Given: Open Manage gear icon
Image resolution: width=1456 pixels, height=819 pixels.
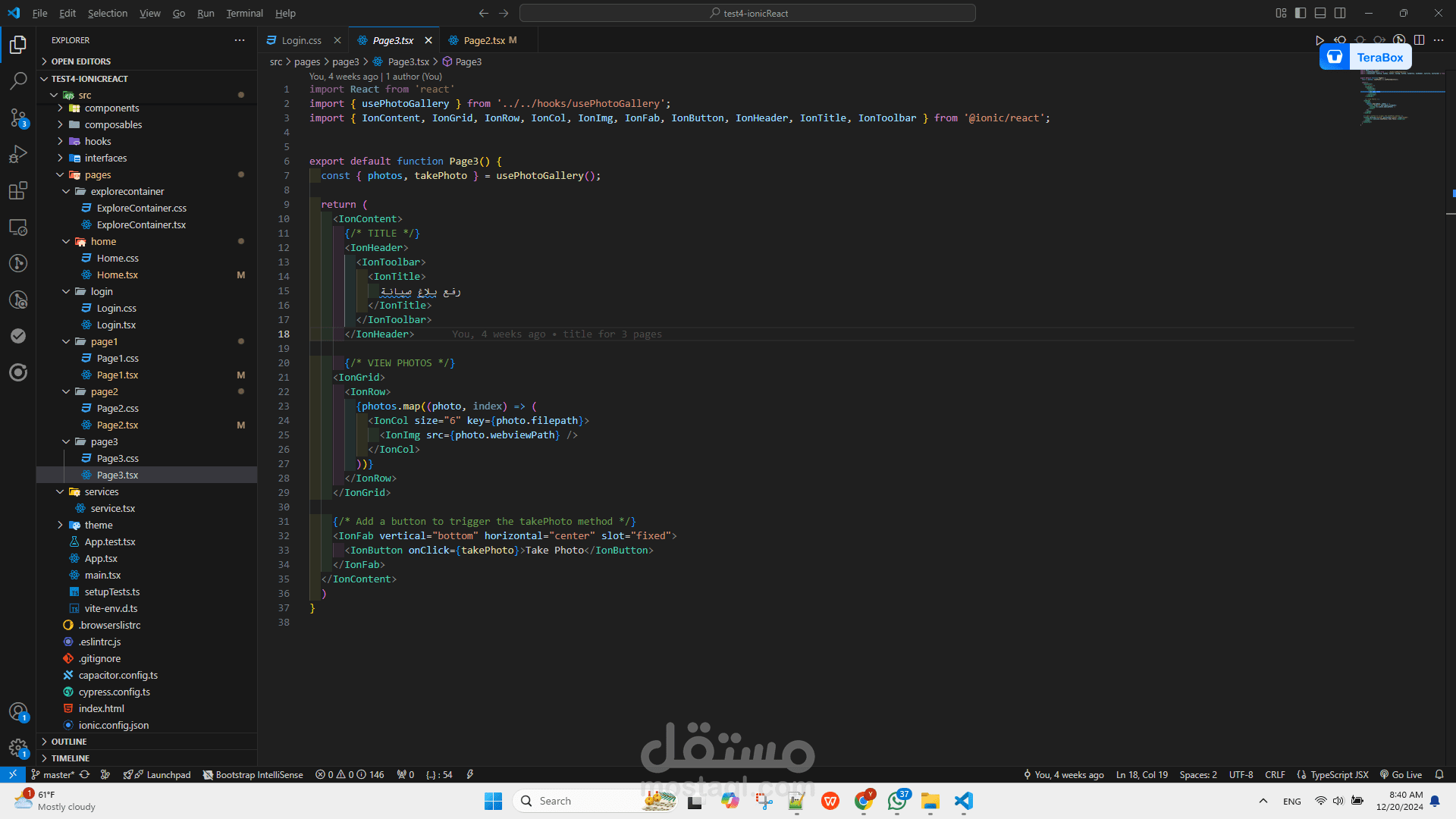Looking at the screenshot, I should coord(18,748).
